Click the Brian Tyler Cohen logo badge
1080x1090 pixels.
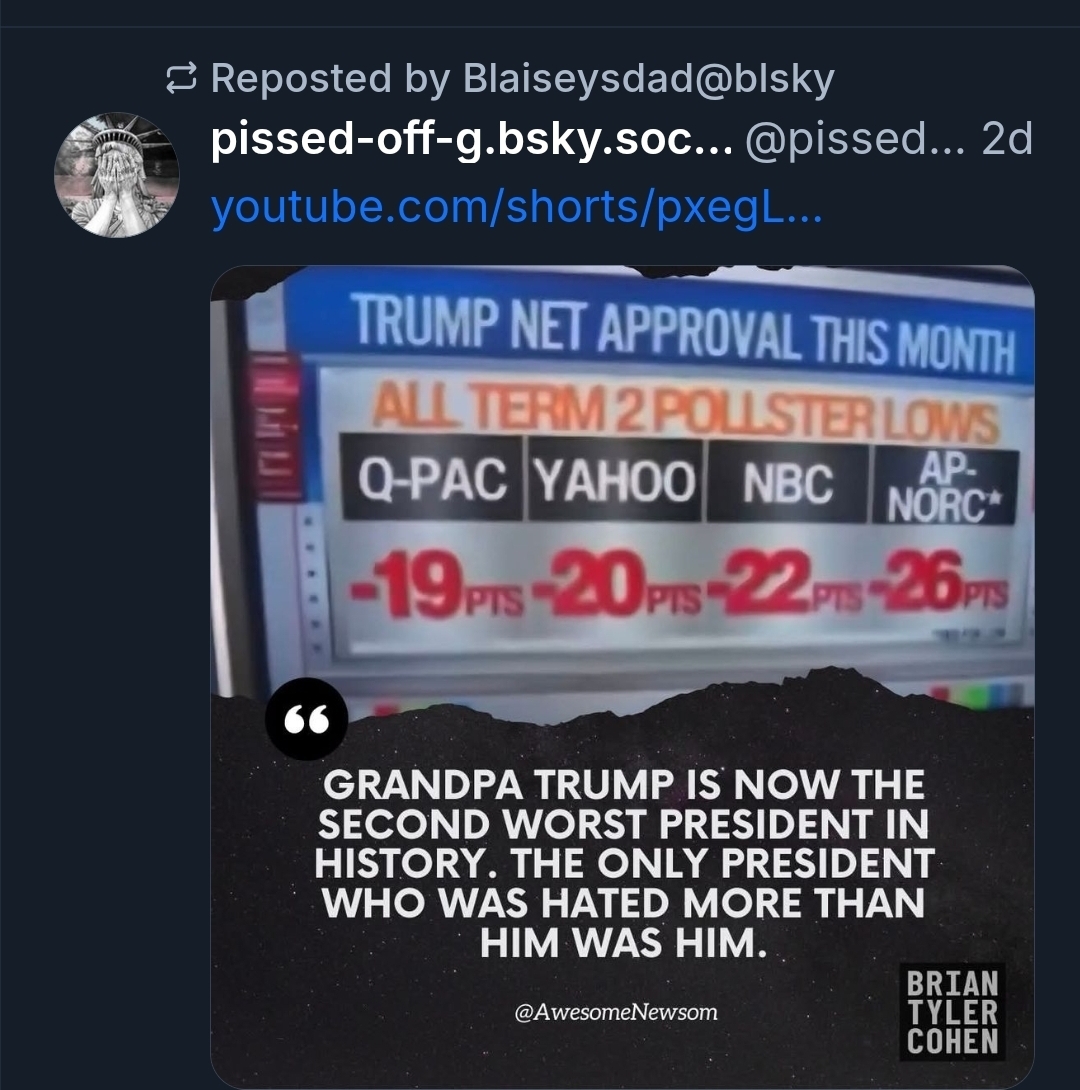click(x=952, y=1012)
